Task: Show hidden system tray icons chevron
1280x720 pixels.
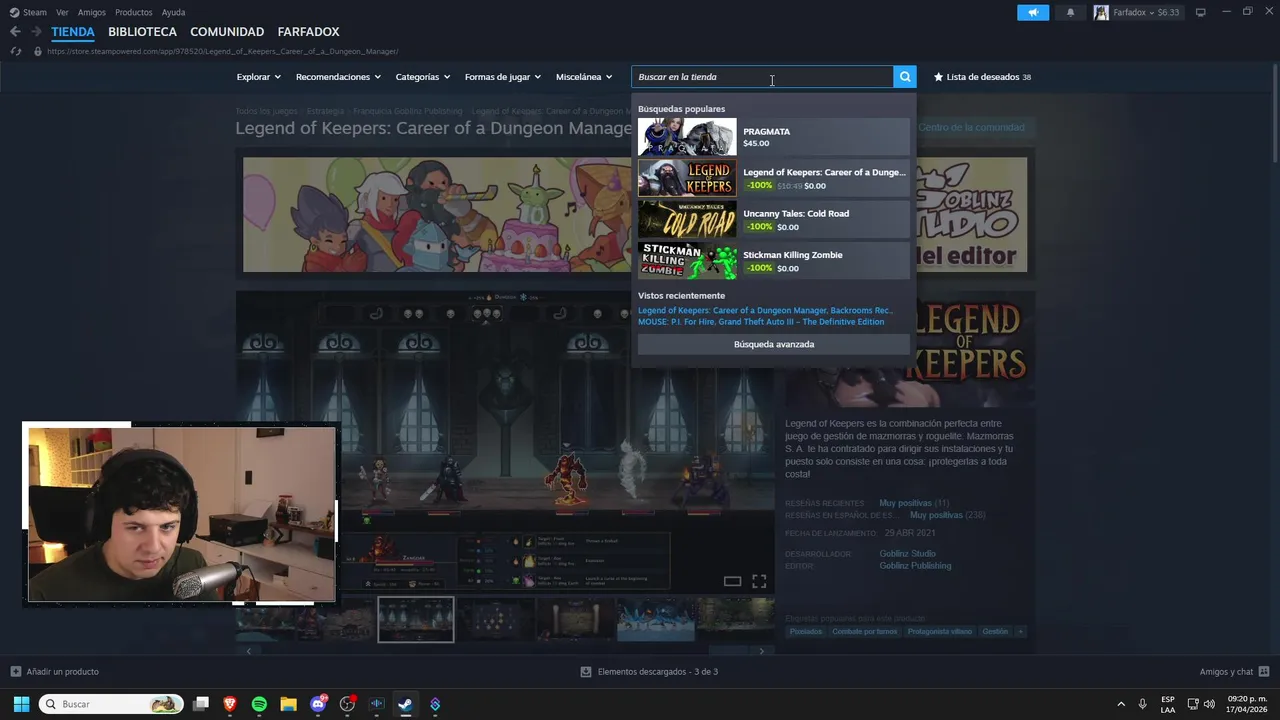Action: tap(1120, 704)
